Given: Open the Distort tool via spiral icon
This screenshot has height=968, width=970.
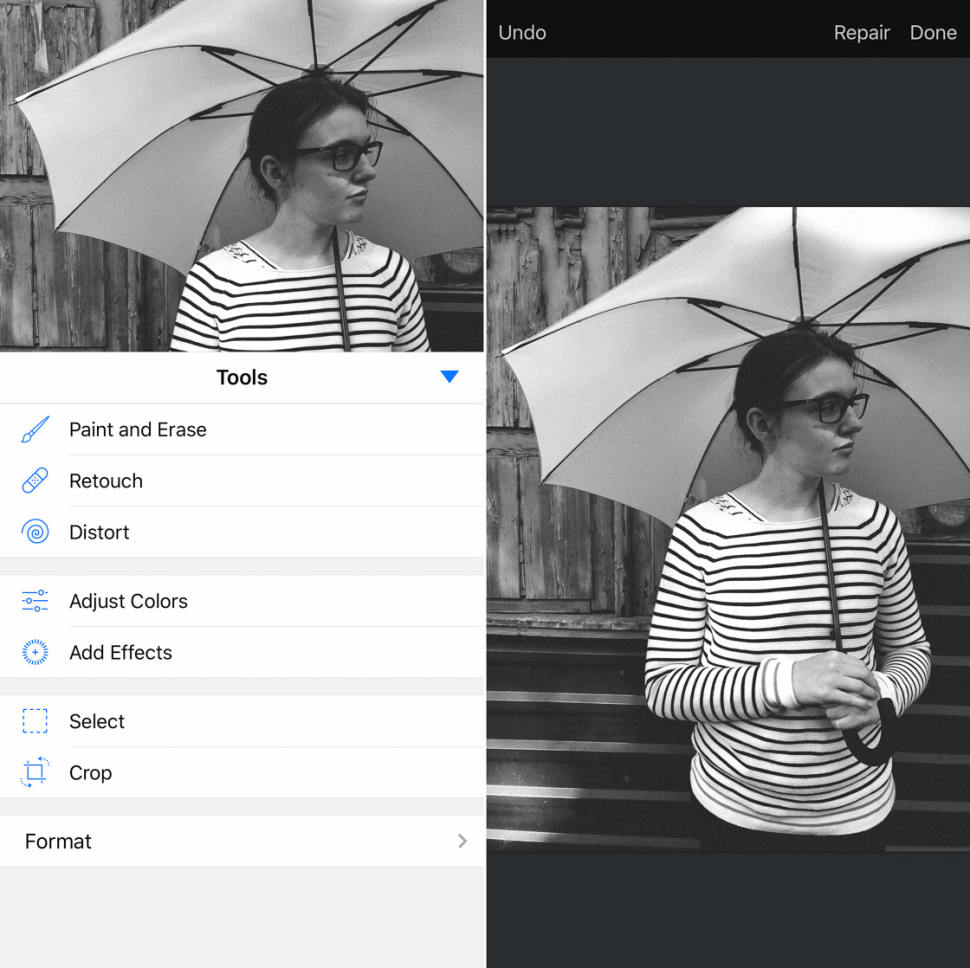Looking at the screenshot, I should click(x=33, y=532).
